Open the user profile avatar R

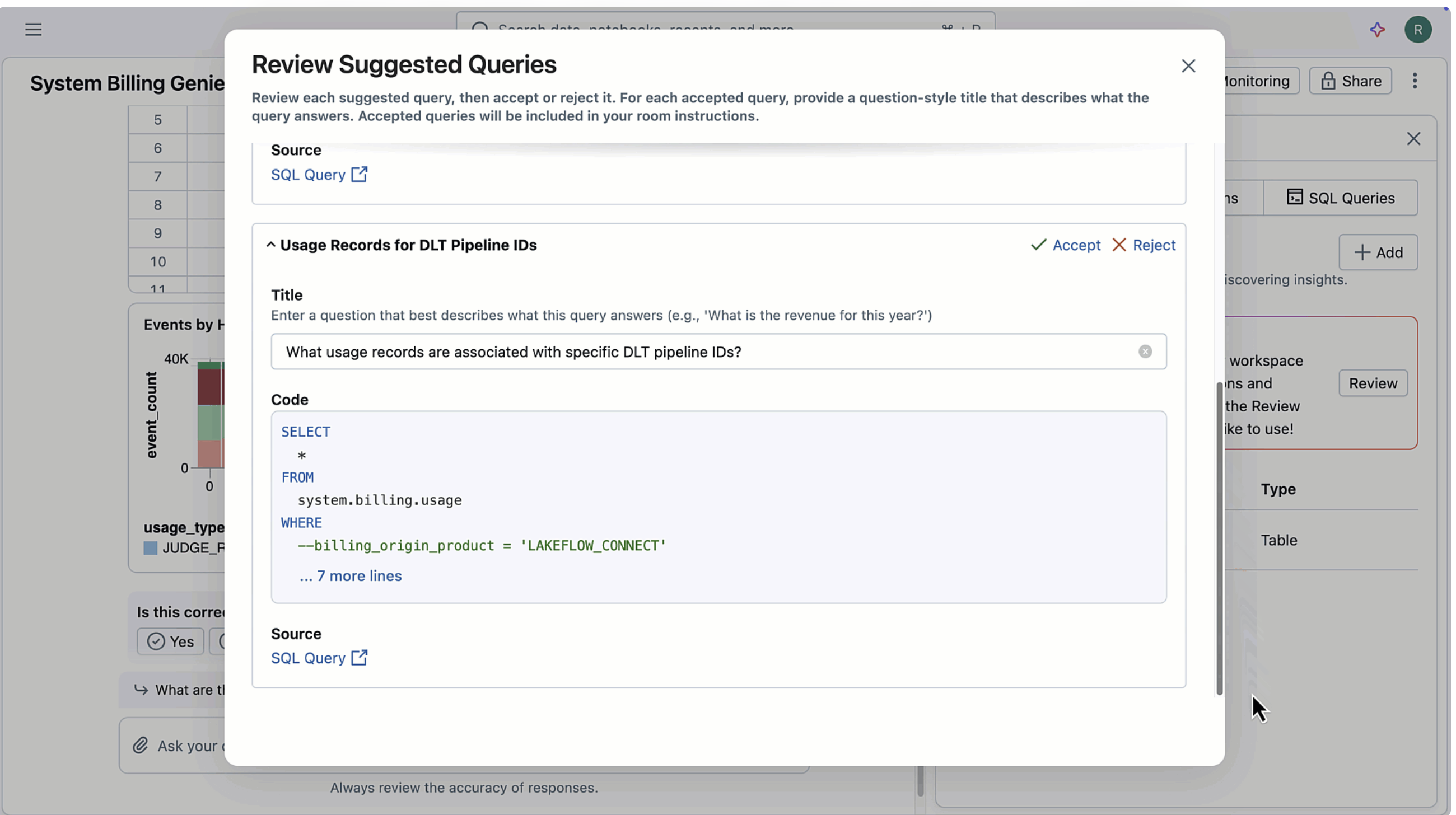pyautogui.click(x=1417, y=30)
